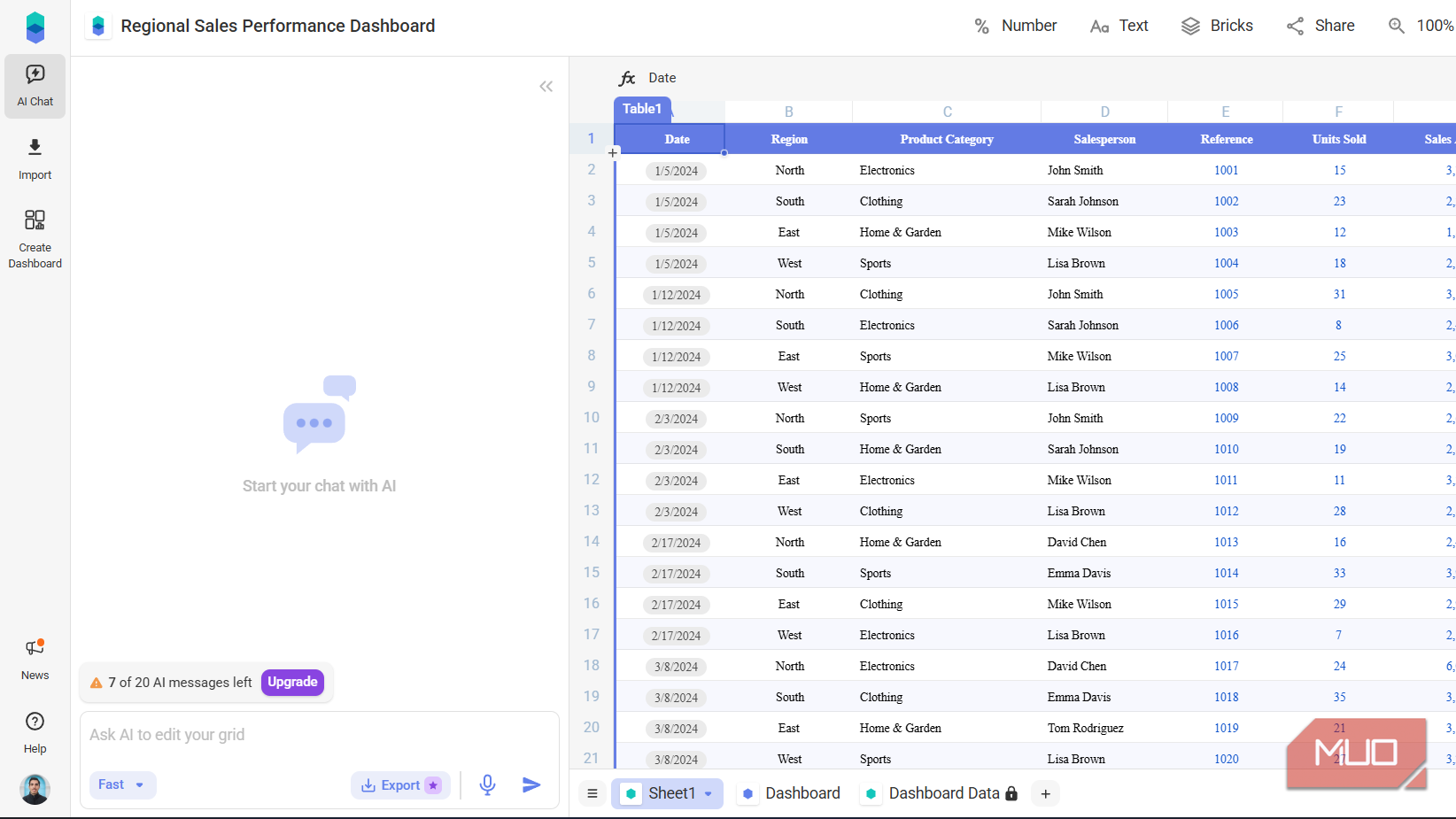1456x819 pixels.
Task: Click the Units Sold header cell
Action: (x=1338, y=139)
